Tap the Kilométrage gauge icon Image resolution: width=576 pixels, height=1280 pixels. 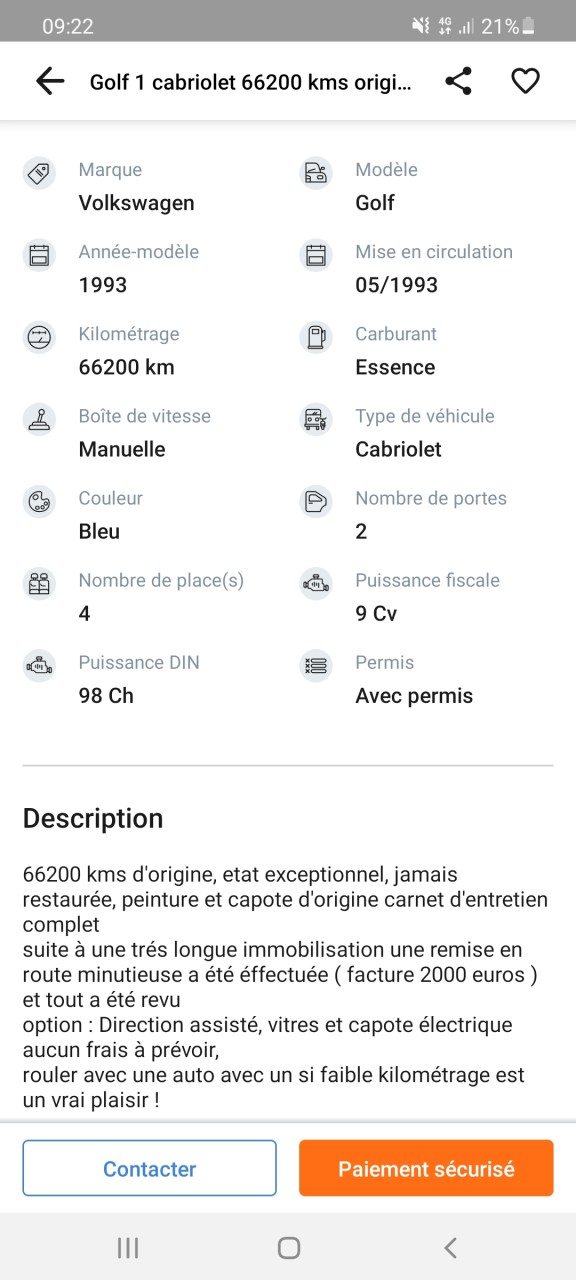(x=39, y=337)
